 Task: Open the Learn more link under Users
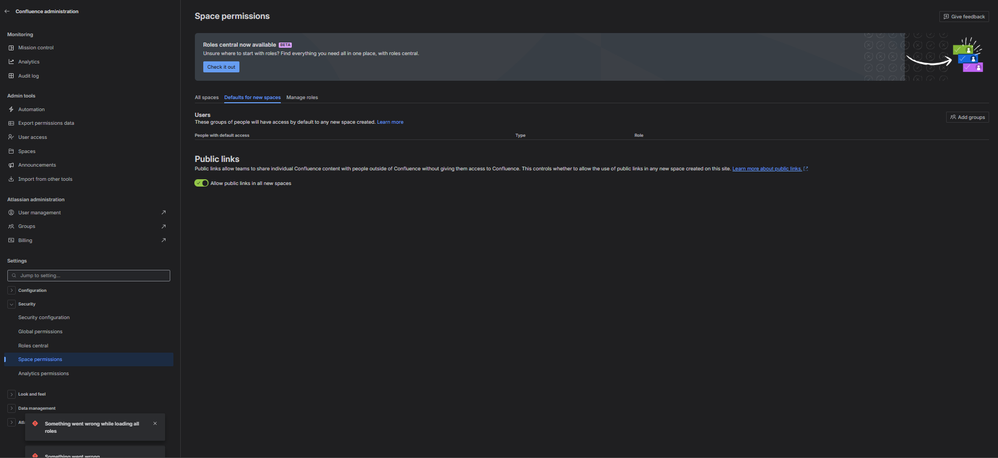click(390, 122)
